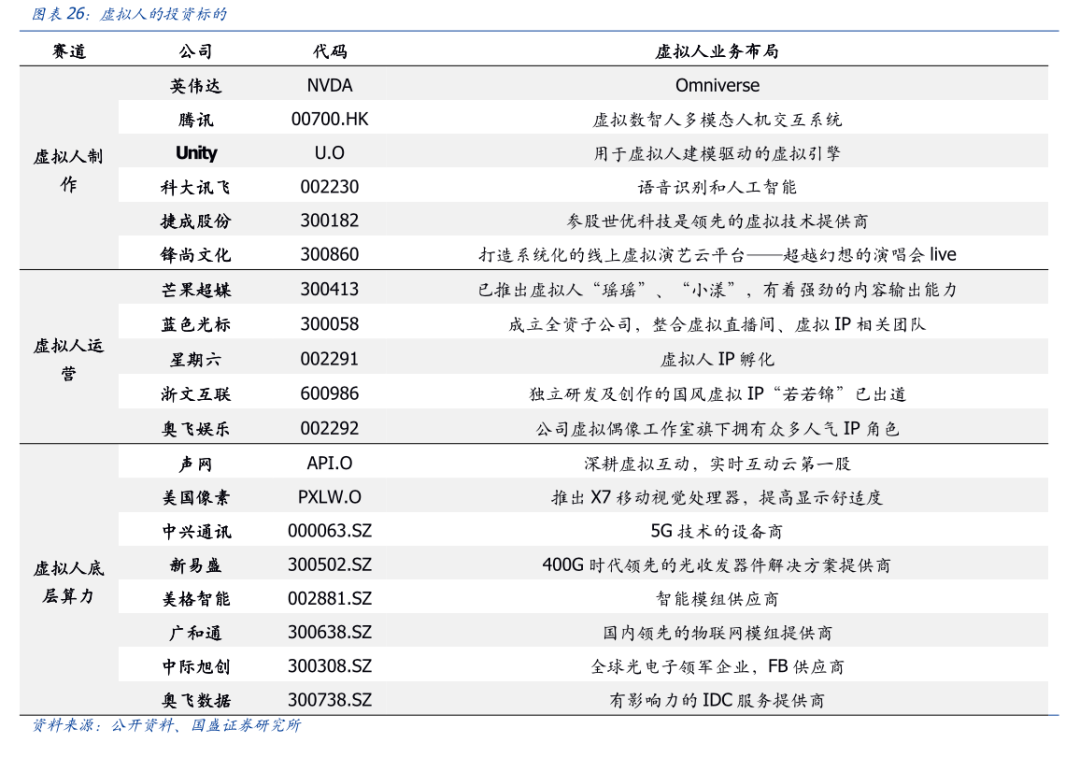This screenshot has width=1080, height=757.
Task: Click description 深耕虚拟互动 row text
Action: coord(717,464)
